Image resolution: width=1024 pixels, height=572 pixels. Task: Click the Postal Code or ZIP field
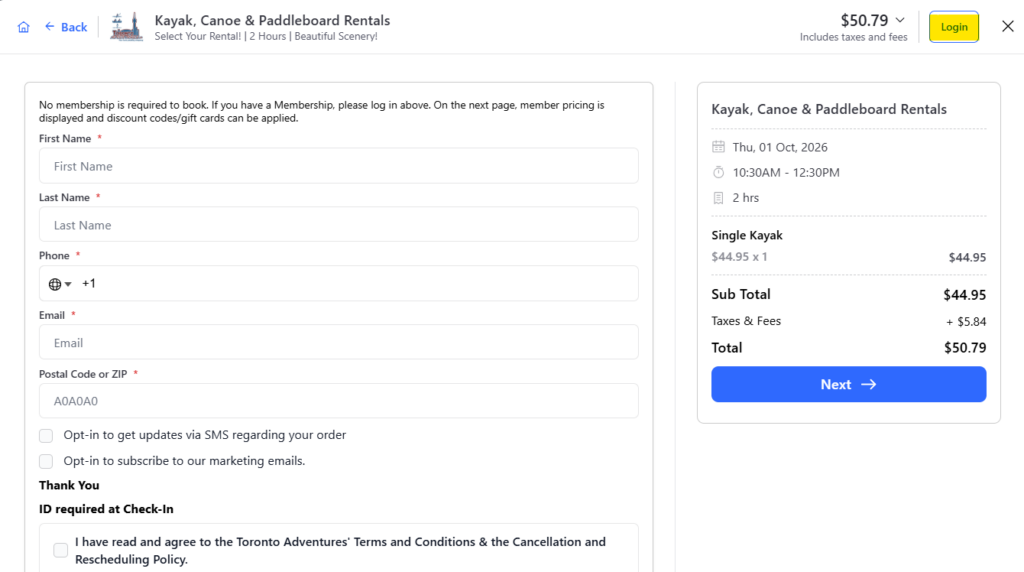pos(338,401)
